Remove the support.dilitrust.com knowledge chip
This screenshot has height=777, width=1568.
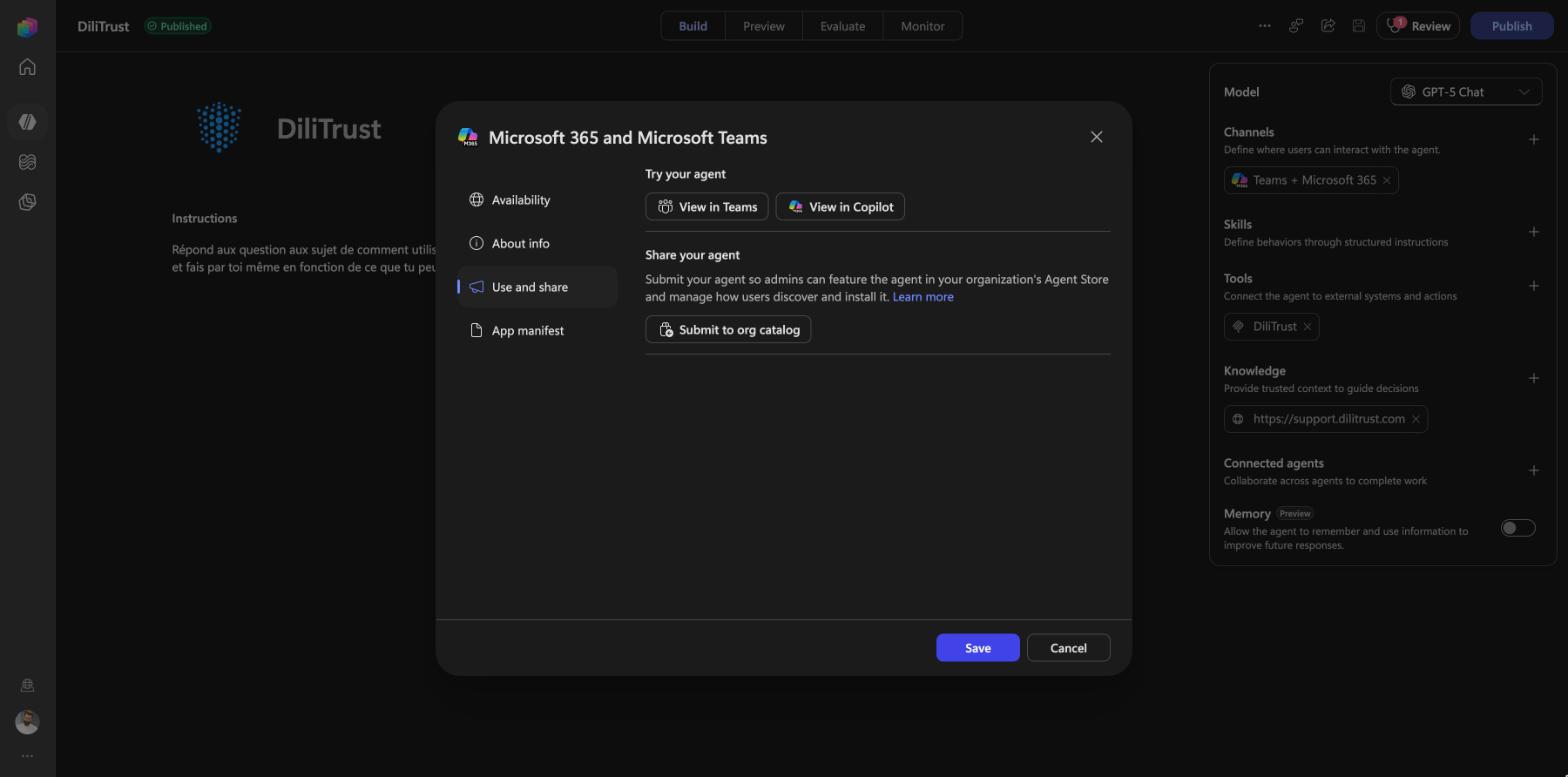(1416, 419)
